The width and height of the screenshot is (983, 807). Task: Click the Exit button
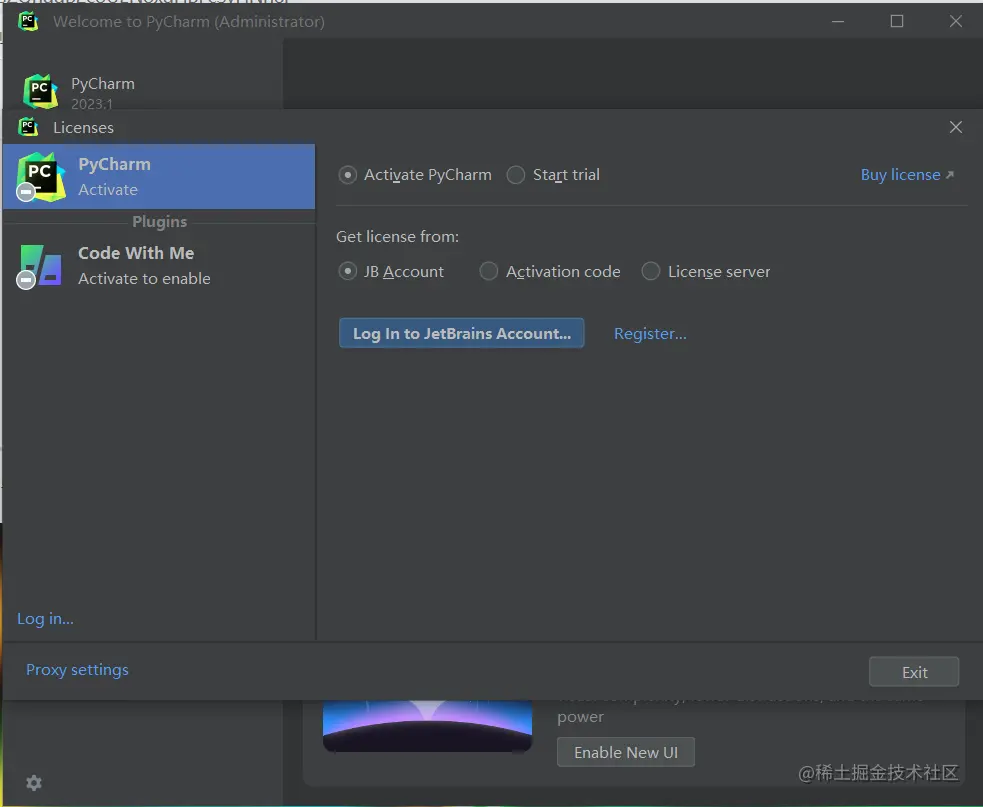913,672
